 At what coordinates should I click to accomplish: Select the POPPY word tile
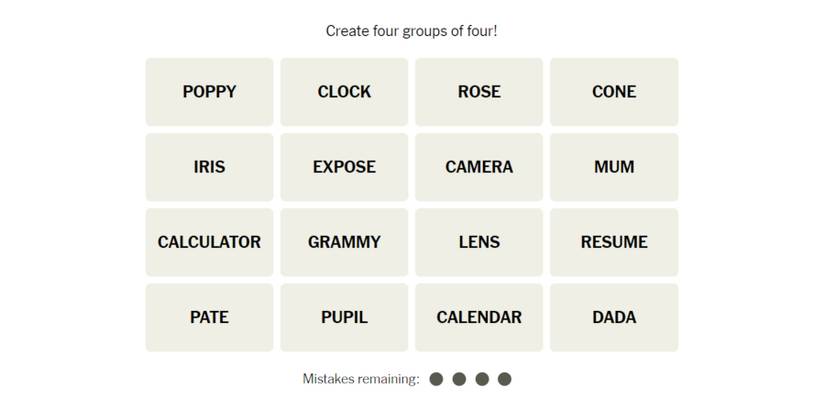click(209, 92)
